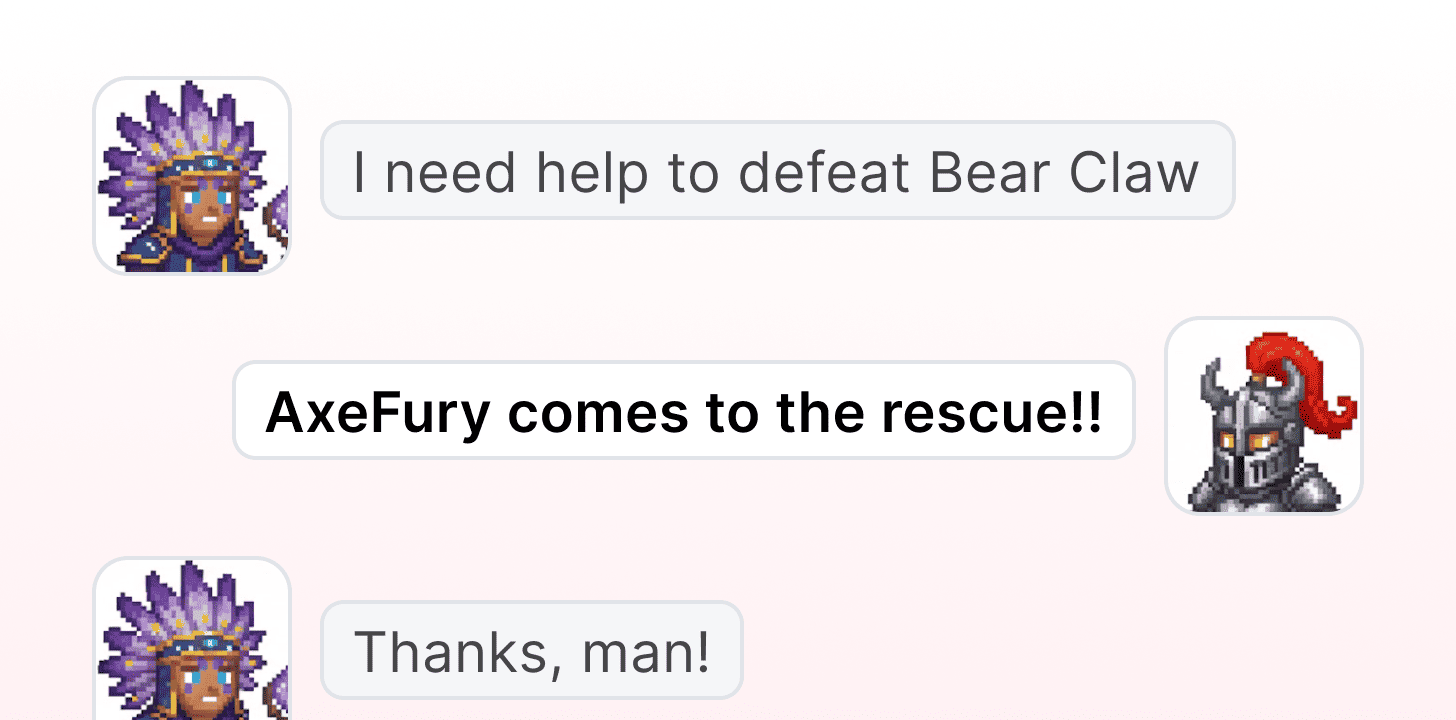Click the "AxeFury comes to the rescue!!" bubble

click(684, 410)
